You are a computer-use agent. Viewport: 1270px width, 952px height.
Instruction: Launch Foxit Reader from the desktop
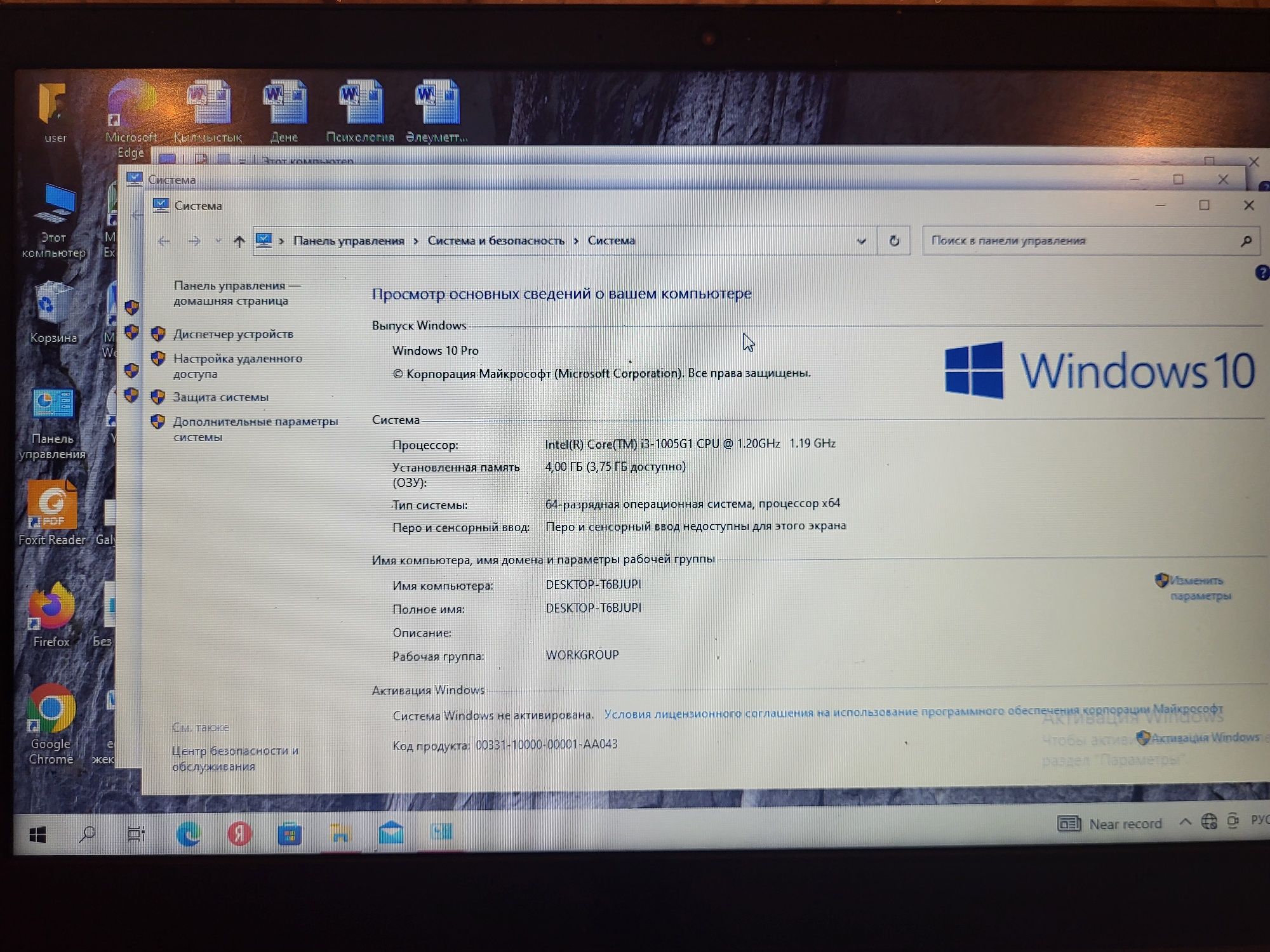(52, 513)
